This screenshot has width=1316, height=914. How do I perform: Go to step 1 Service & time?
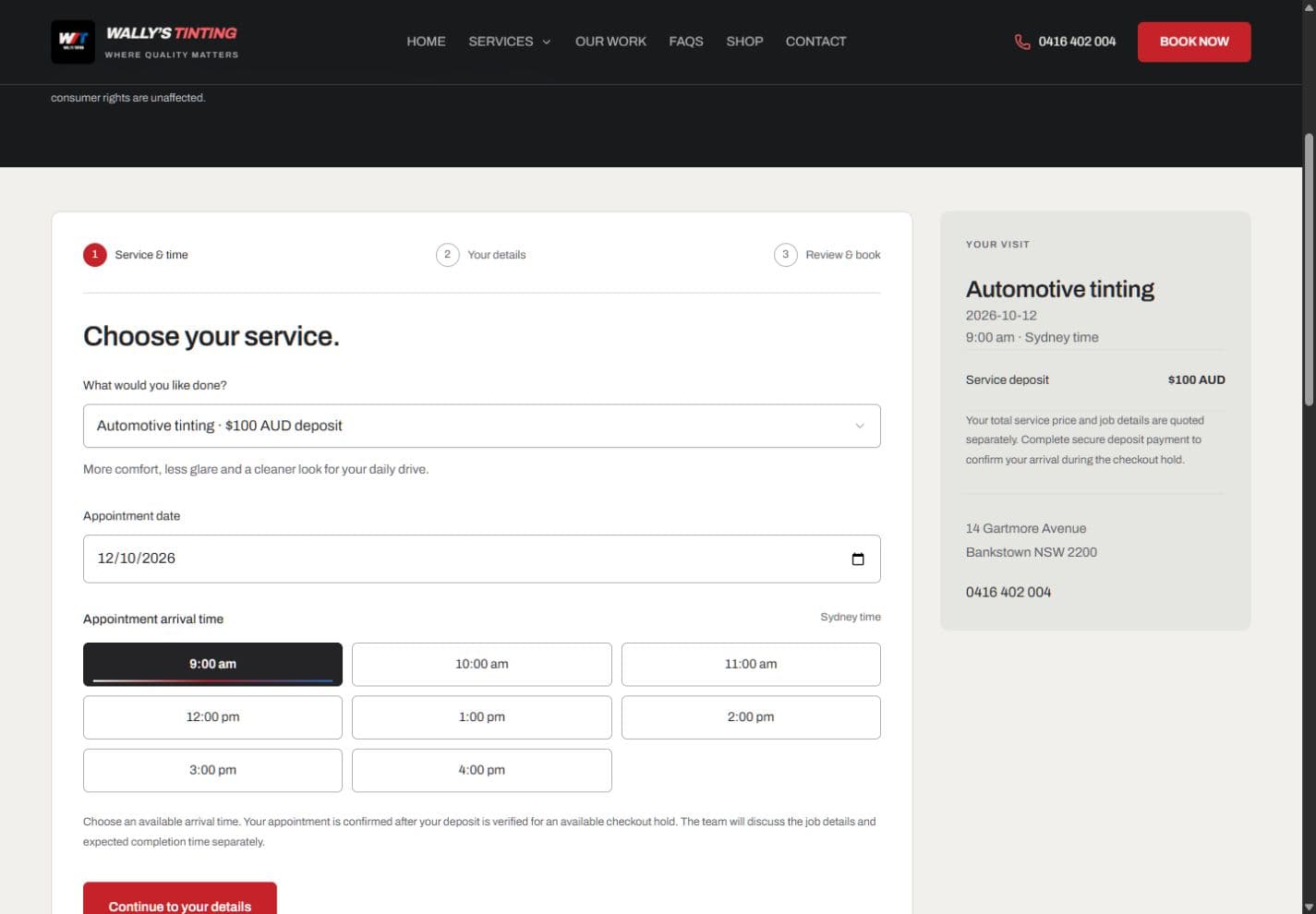(x=136, y=255)
